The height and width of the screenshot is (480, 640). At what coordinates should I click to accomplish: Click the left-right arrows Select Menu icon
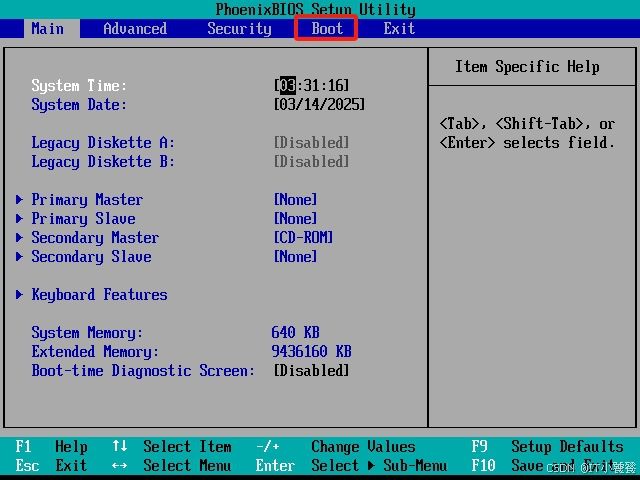[120, 465]
